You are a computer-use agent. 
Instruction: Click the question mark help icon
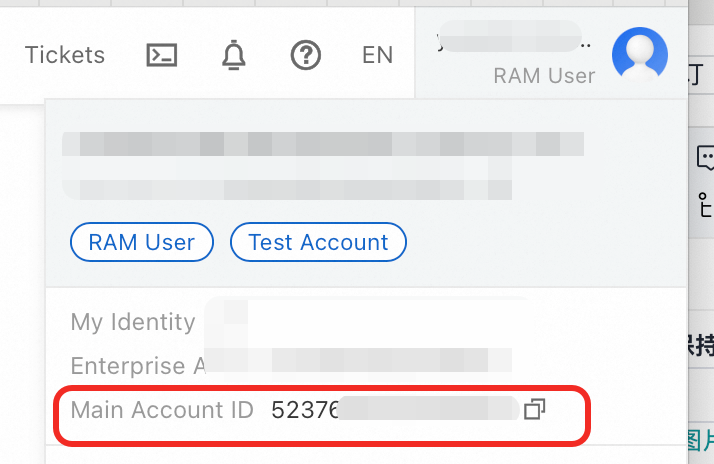click(305, 55)
